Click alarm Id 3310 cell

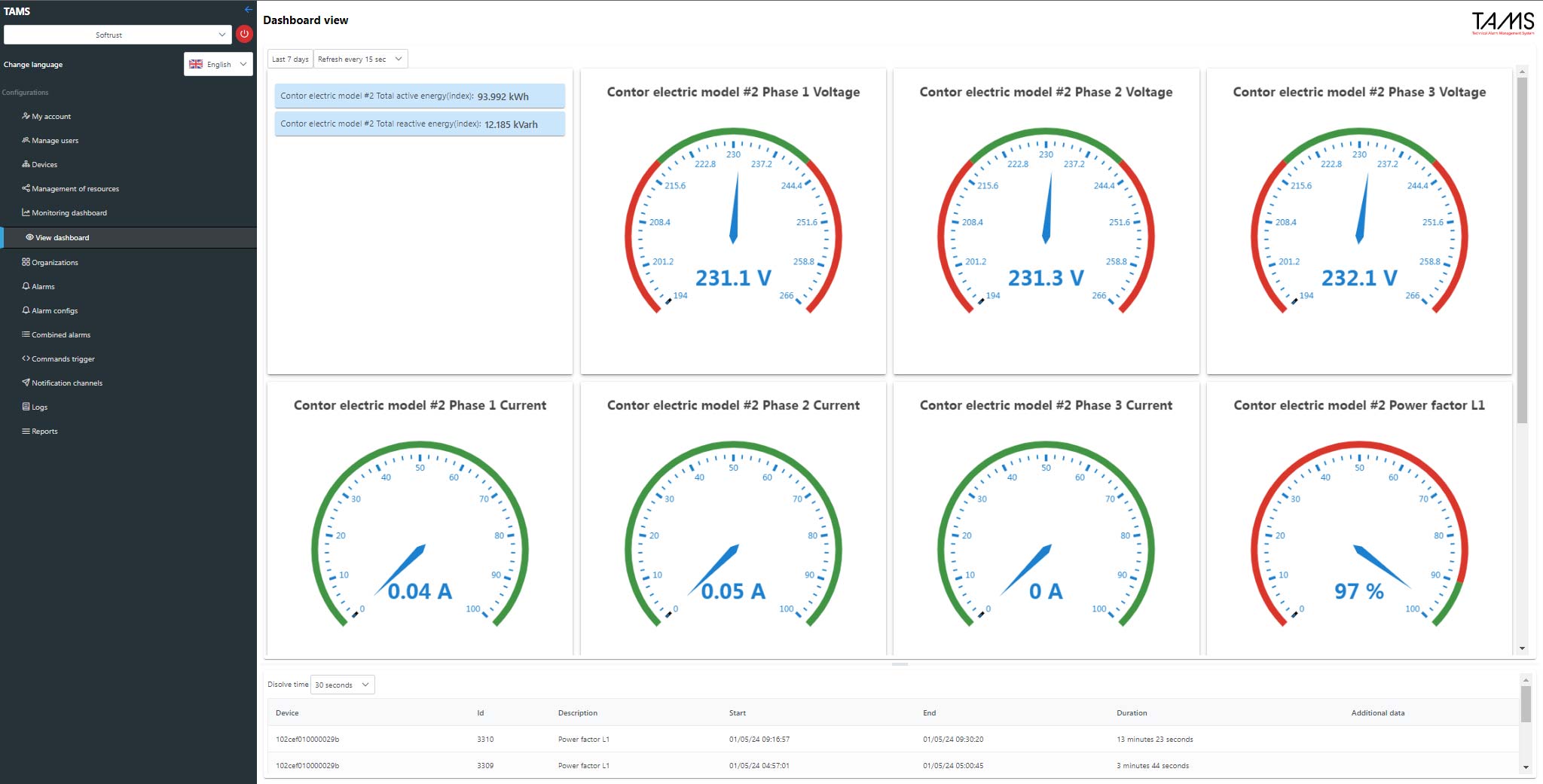(x=485, y=739)
